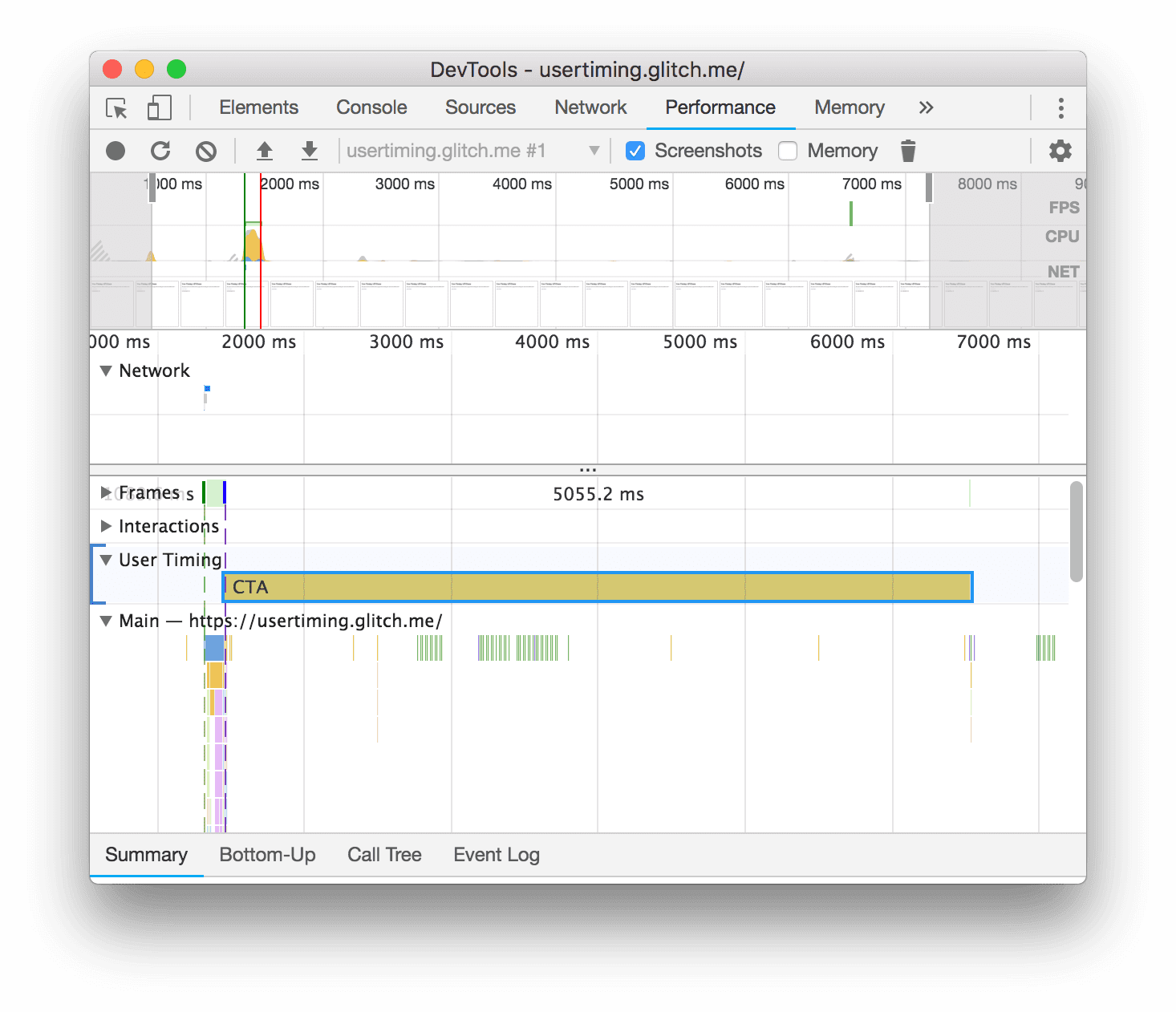The image size is (1176, 1012).
Task: Clear all recordings with the block icon
Action: click(206, 150)
